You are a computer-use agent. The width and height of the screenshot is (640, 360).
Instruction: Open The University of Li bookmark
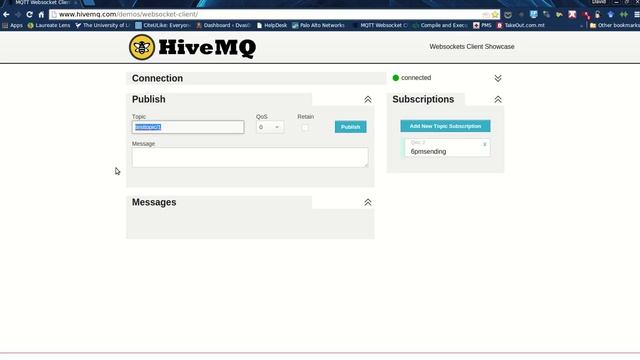[102, 25]
